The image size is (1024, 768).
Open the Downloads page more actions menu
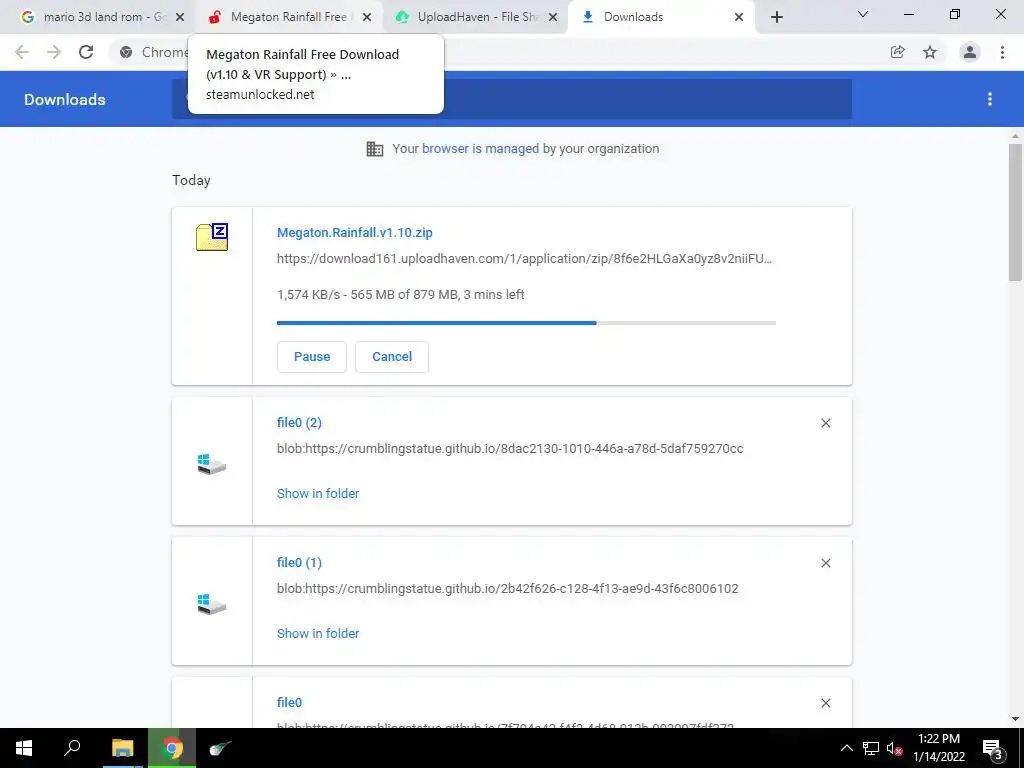990,99
